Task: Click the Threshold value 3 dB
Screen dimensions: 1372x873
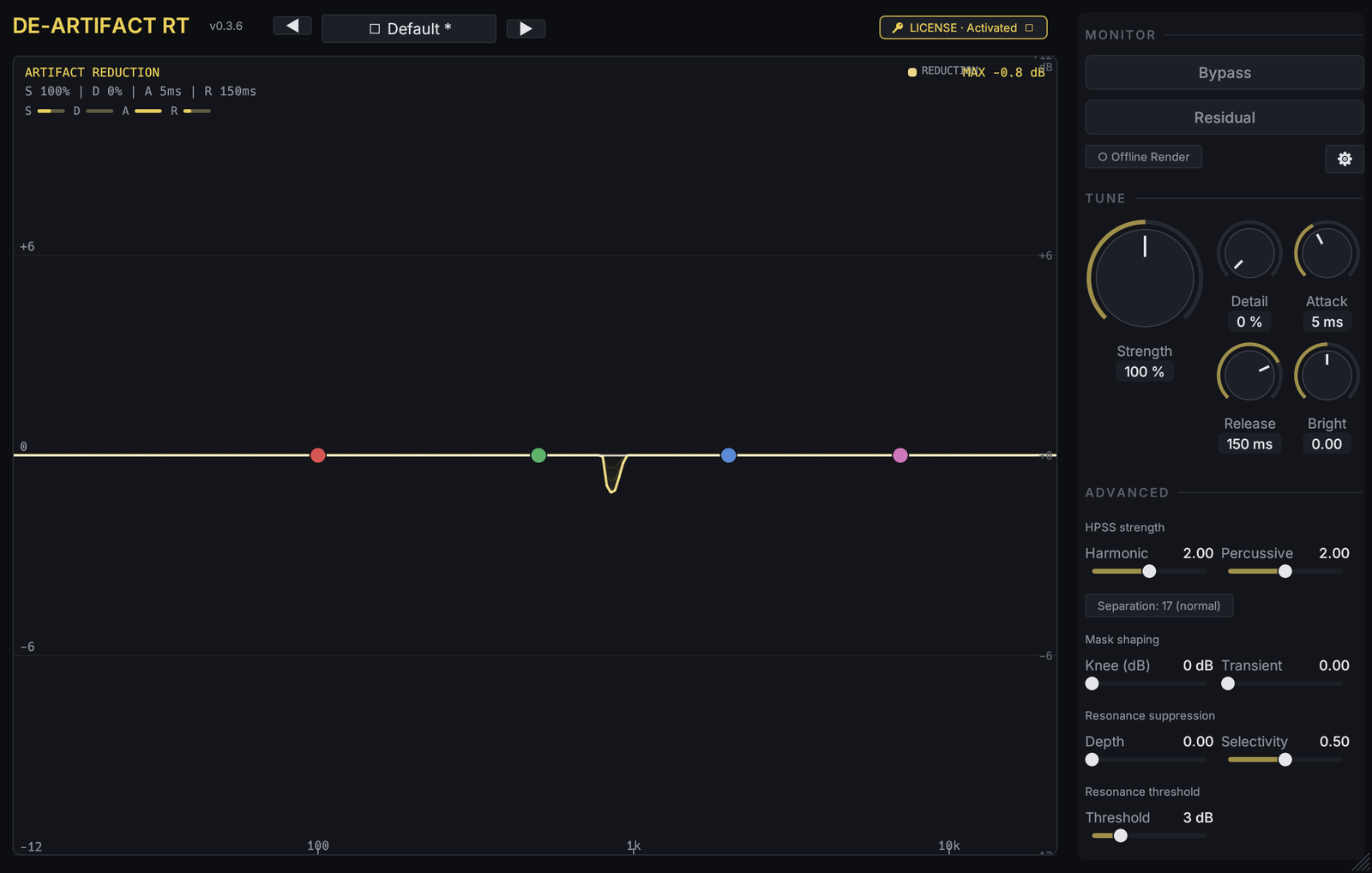Action: pyautogui.click(x=1198, y=818)
